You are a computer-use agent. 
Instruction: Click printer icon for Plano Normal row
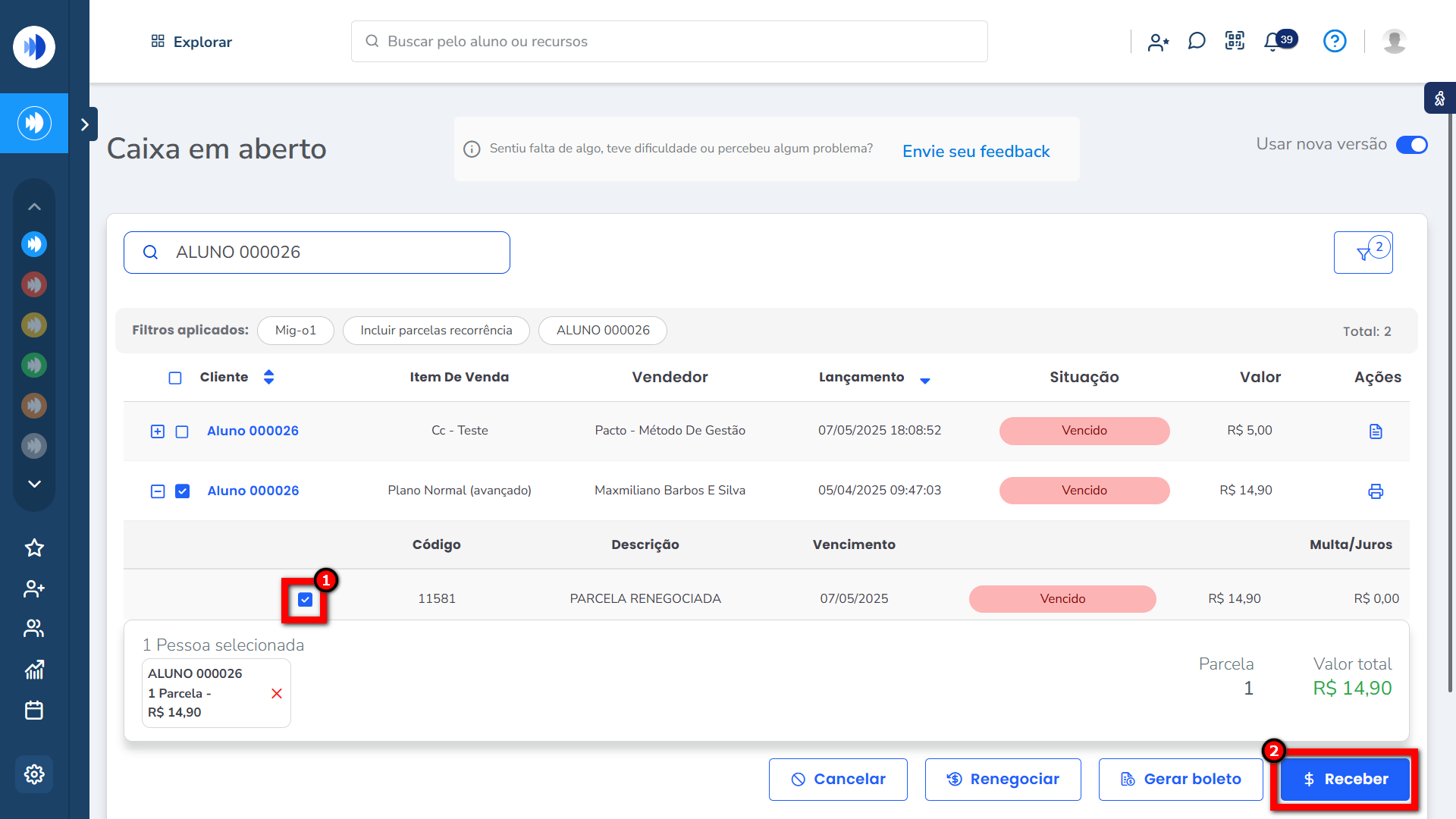[x=1376, y=491]
